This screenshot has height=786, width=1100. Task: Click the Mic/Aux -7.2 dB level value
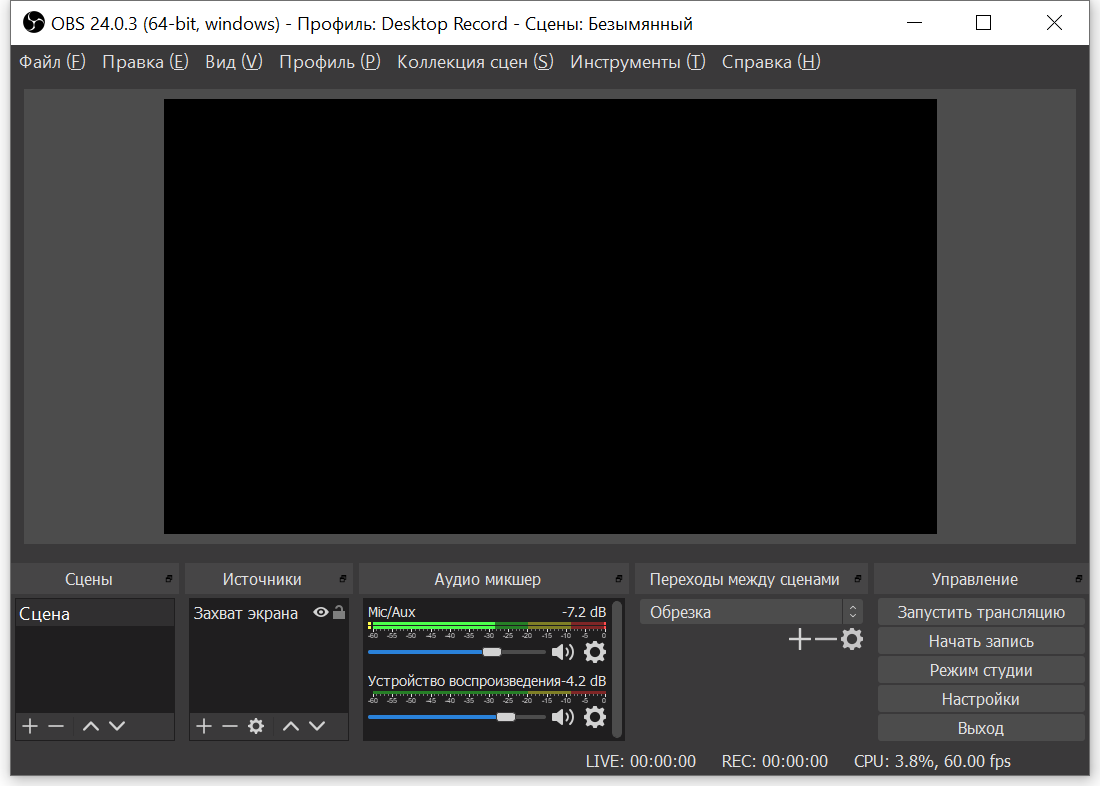coord(584,612)
